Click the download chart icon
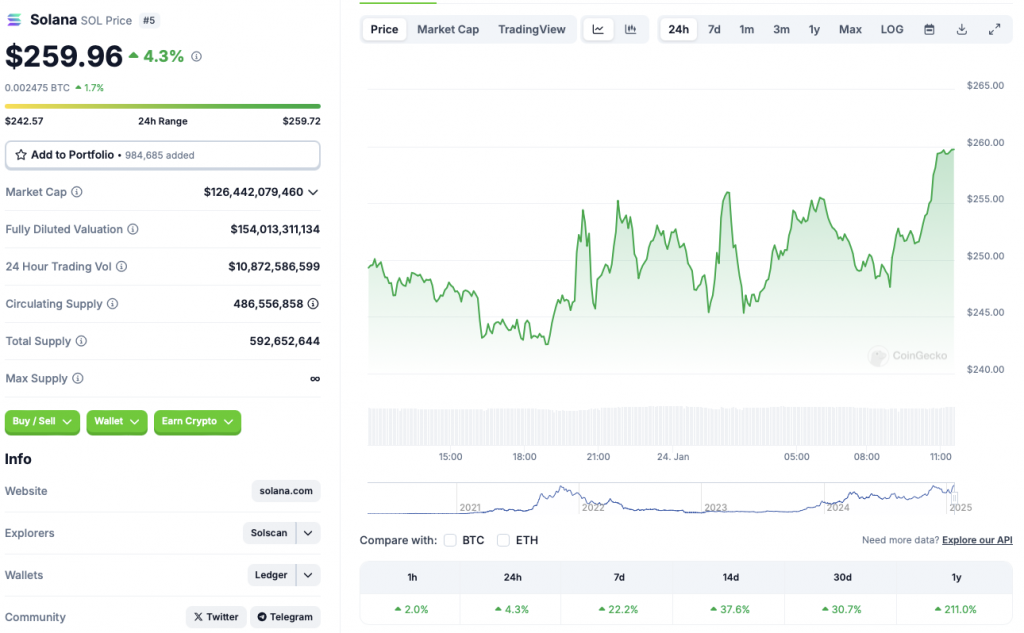This screenshot has width=1024, height=633. (x=961, y=29)
